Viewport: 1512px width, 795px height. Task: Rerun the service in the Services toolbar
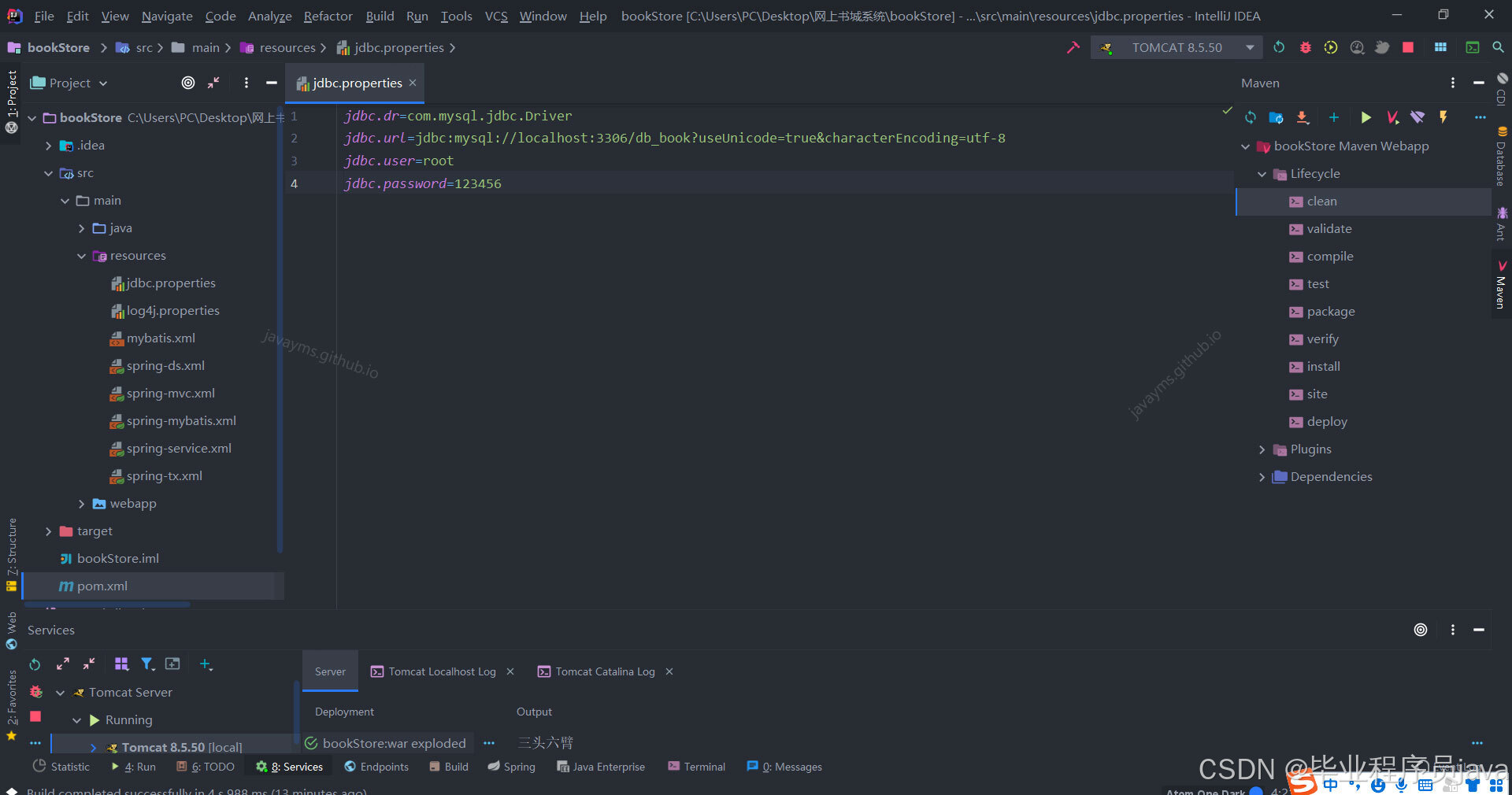pyautogui.click(x=35, y=664)
